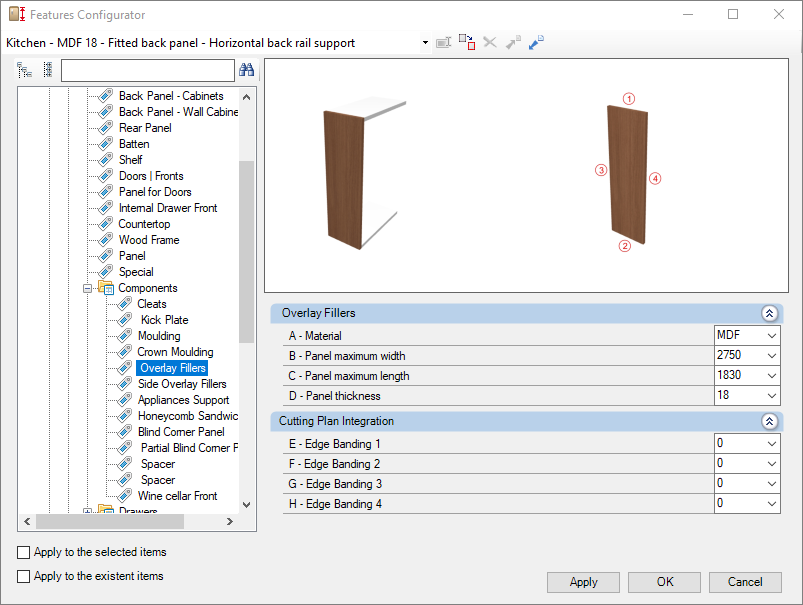Click edge marker 1 in the preview

(629, 98)
